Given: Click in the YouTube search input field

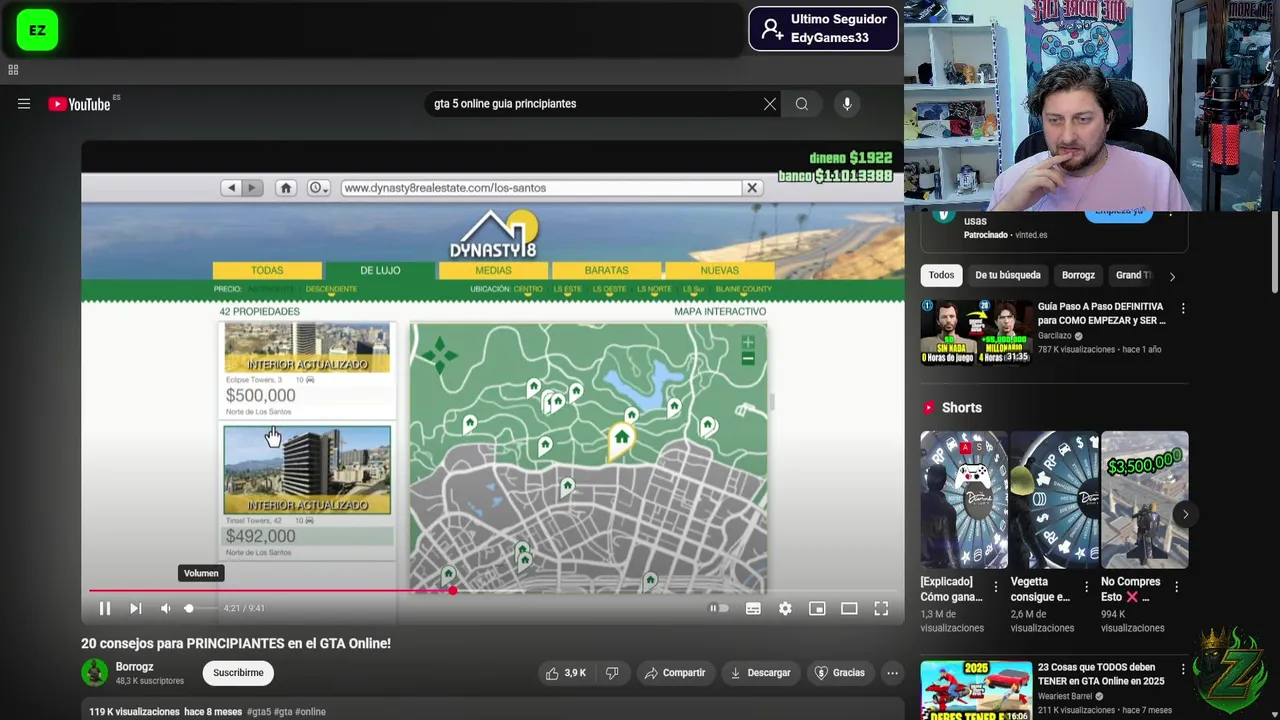Looking at the screenshot, I should (x=595, y=104).
